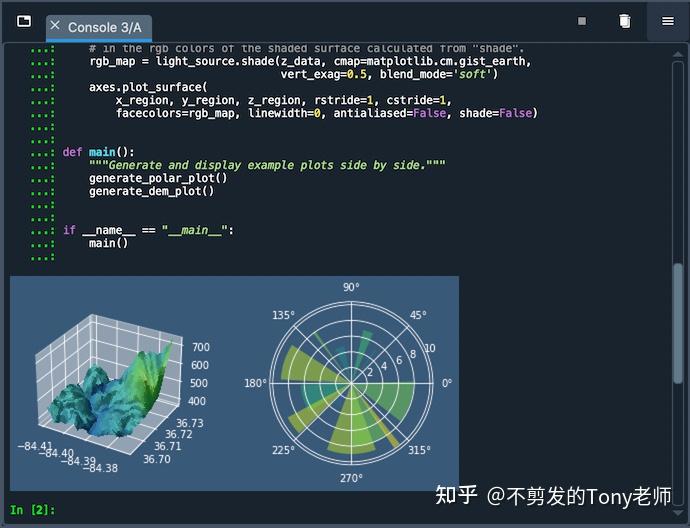The image size is (690, 528).
Task: Click the 'generate_dem_plot()' line
Action: point(151,191)
